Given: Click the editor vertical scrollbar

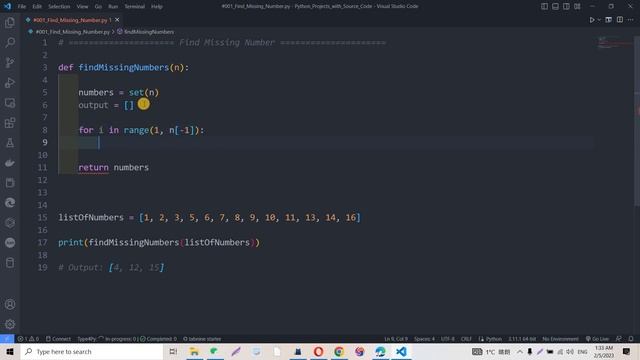Looking at the screenshot, I should [x=637, y=122].
